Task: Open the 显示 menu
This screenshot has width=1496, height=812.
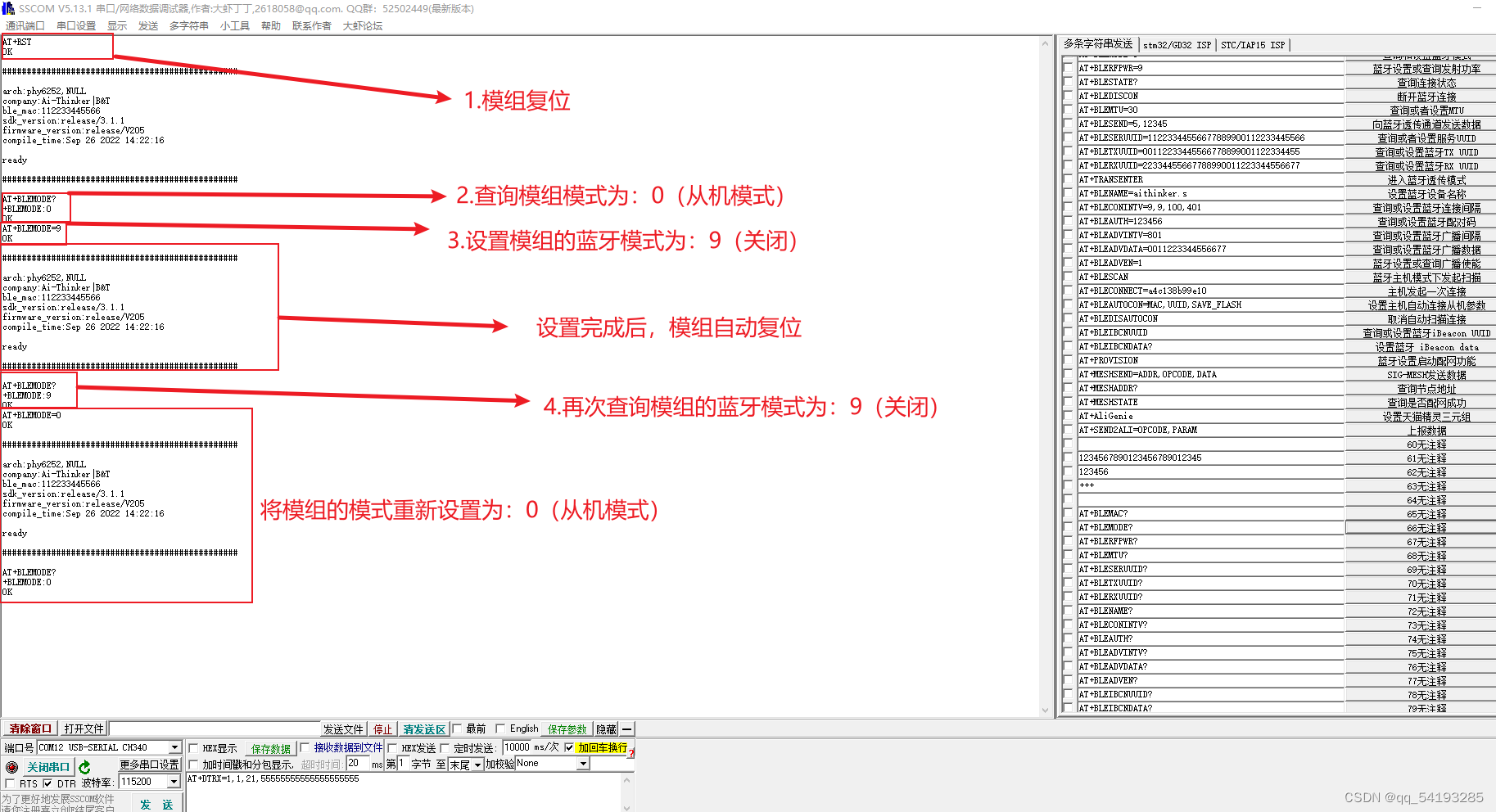Action: [117, 26]
